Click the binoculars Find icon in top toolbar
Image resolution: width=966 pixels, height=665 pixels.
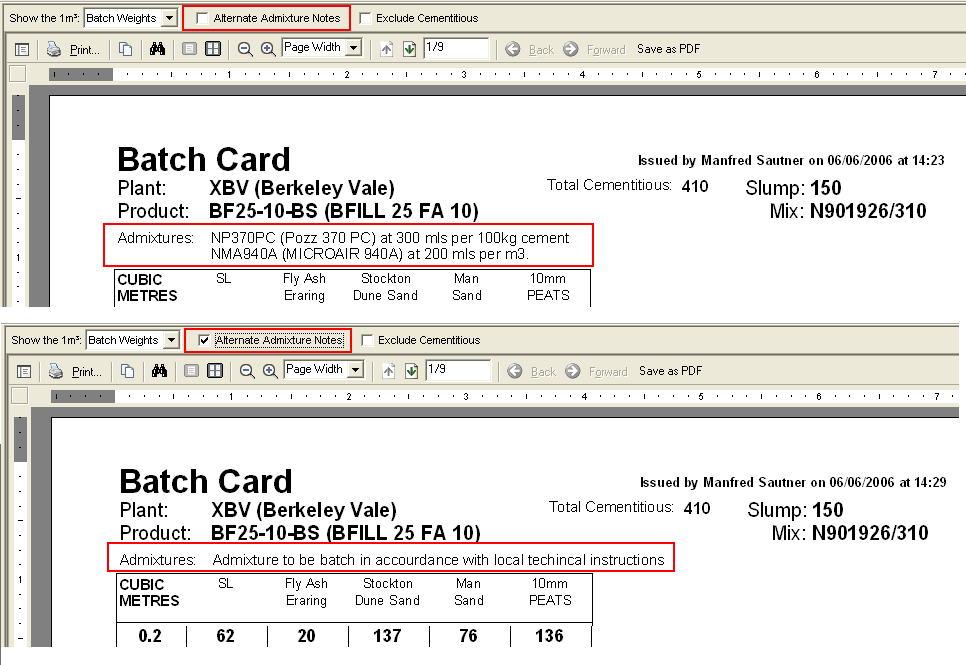point(157,49)
